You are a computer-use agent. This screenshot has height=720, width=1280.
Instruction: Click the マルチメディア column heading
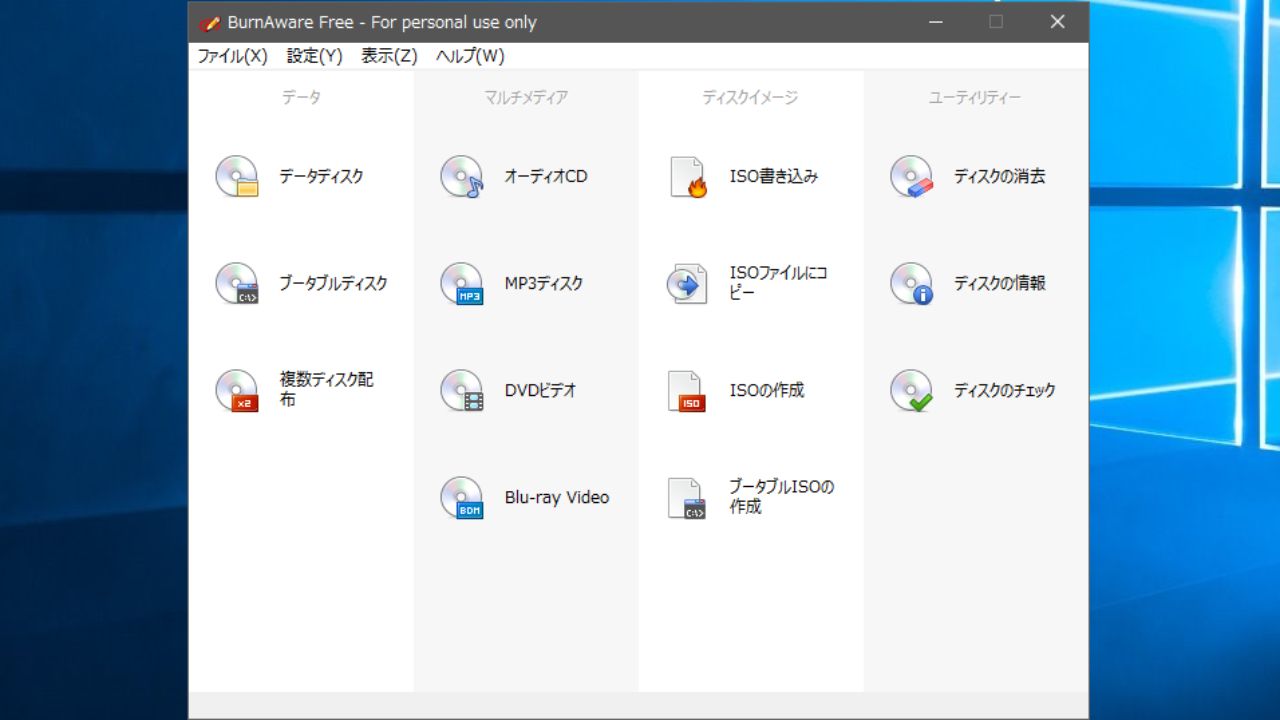click(526, 98)
